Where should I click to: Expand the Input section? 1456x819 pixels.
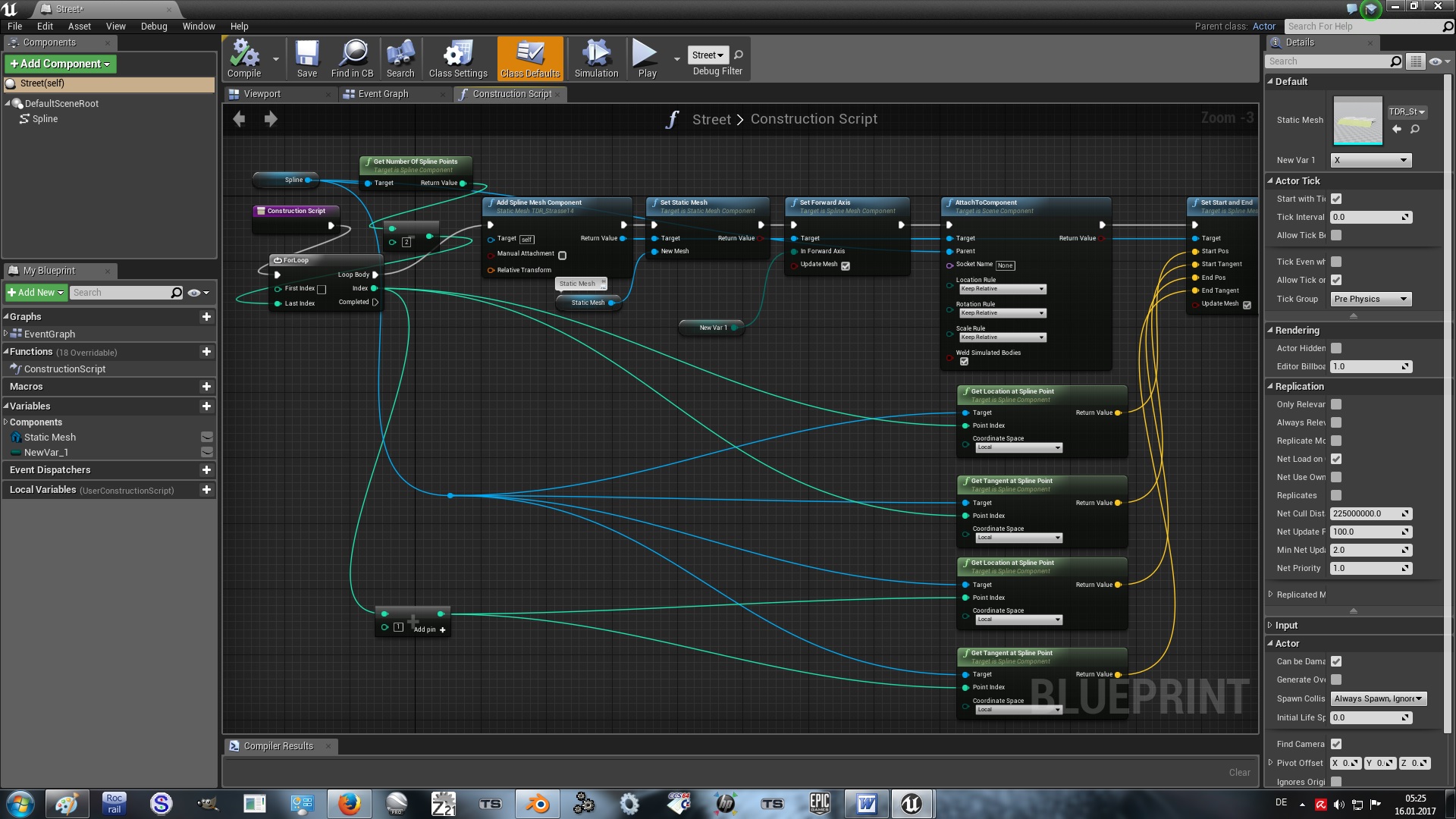point(1286,625)
